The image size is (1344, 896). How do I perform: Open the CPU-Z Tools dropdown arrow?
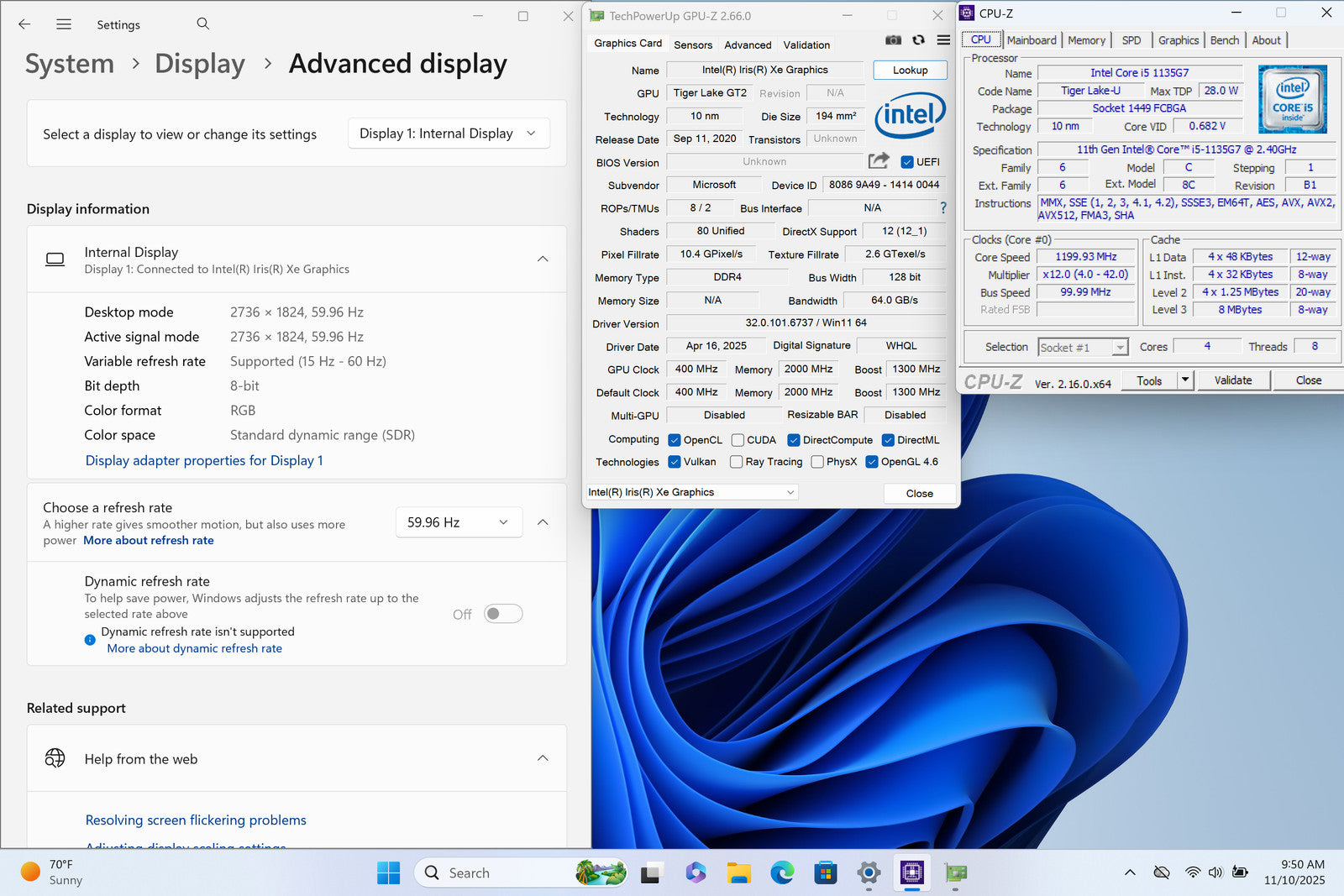[x=1184, y=380]
